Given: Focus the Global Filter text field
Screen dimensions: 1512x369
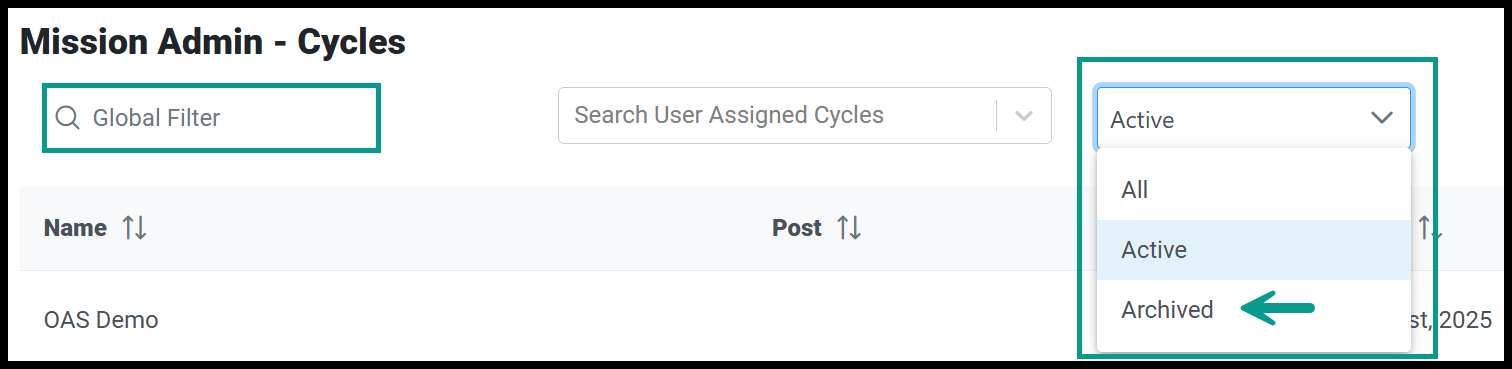Looking at the screenshot, I should 211,118.
